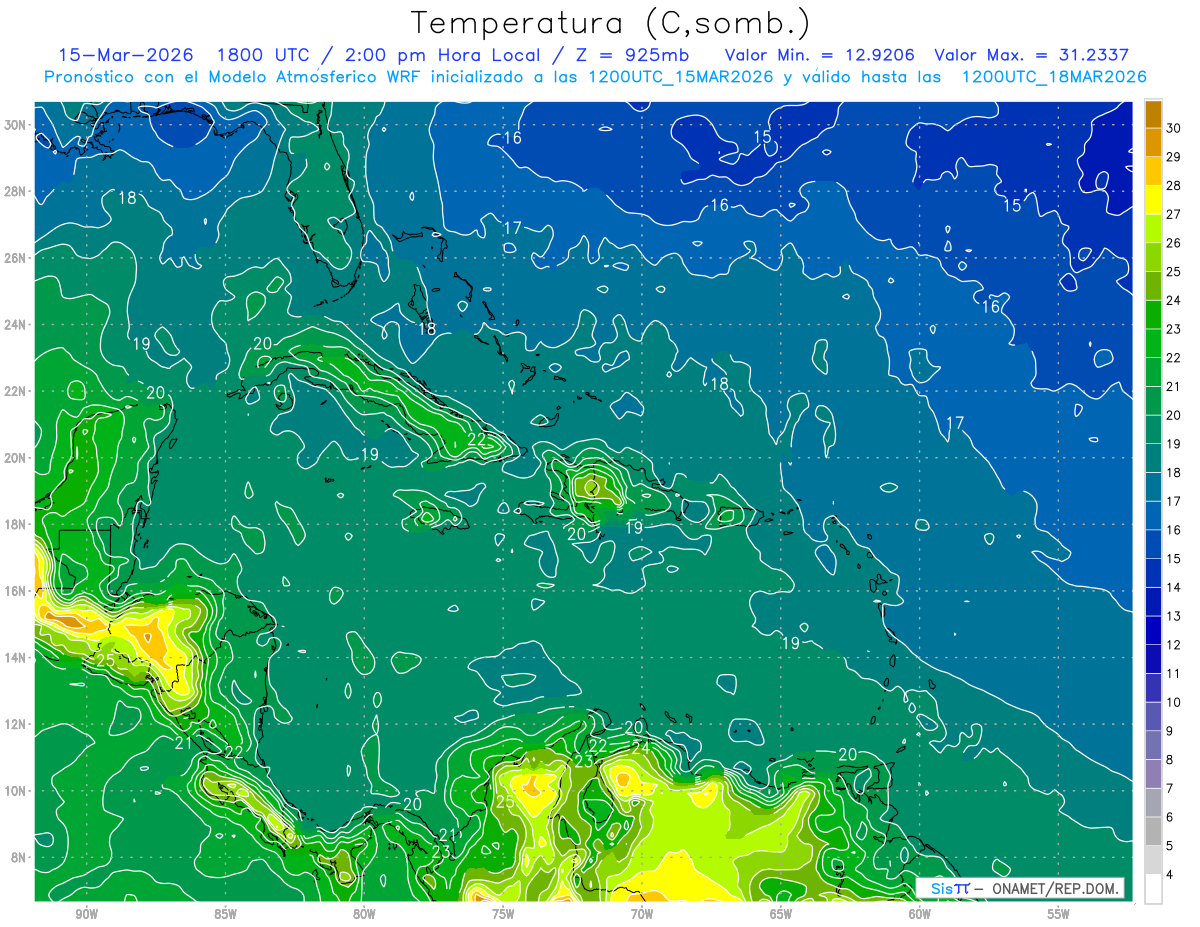Click the '75W' longitude axis label
The height and width of the screenshot is (927, 1200).
(503, 914)
